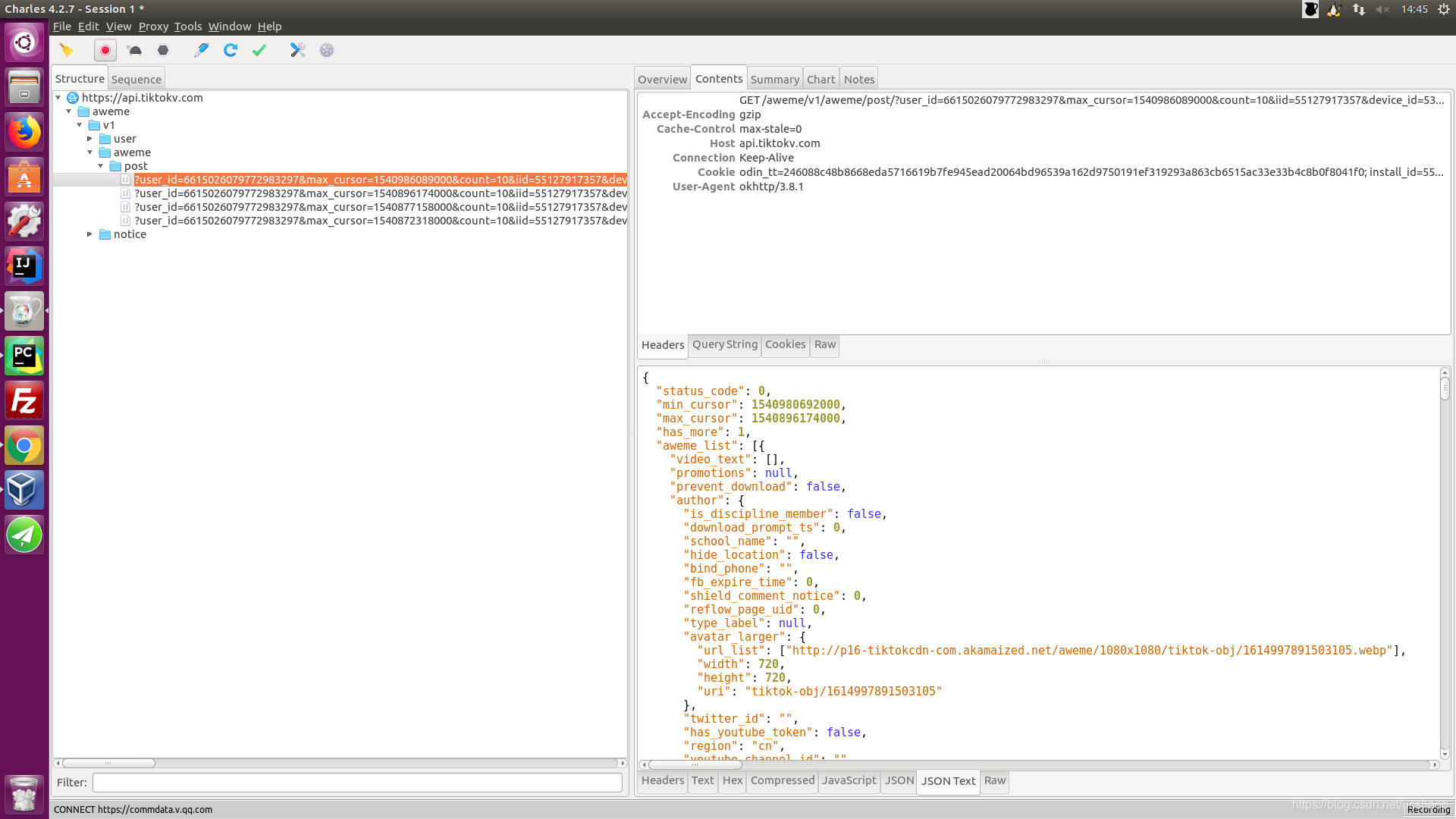This screenshot has height=819, width=1456.
Task: Open Ubuntu dash search icon
Action: (24, 42)
